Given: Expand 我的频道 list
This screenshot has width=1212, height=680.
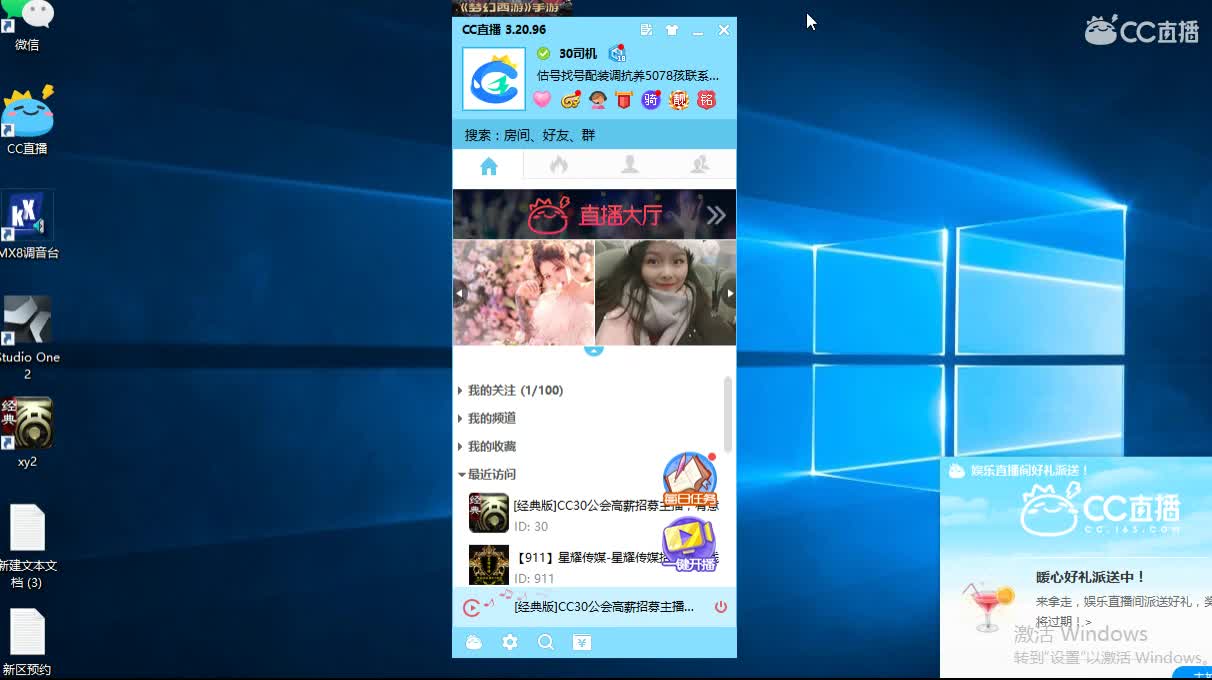Looking at the screenshot, I should pos(487,418).
